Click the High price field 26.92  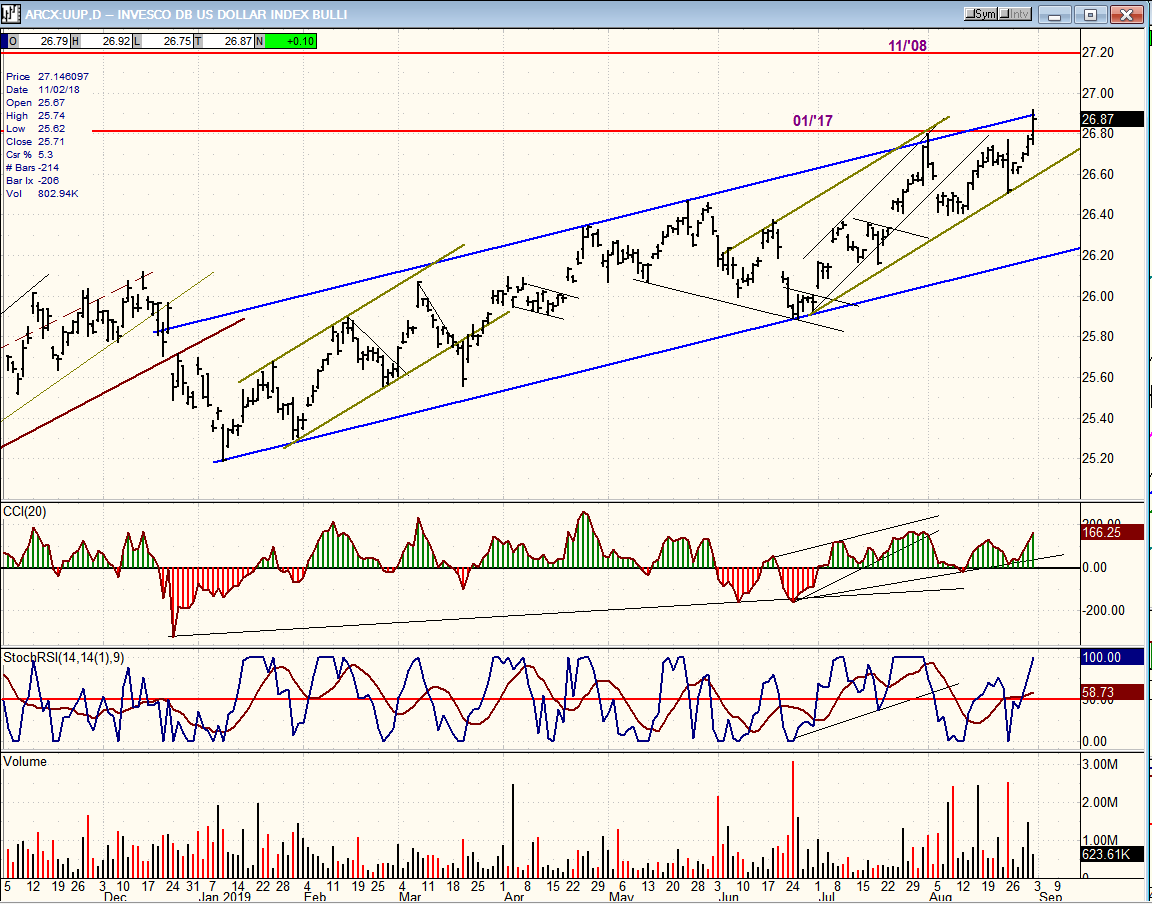tap(107, 41)
